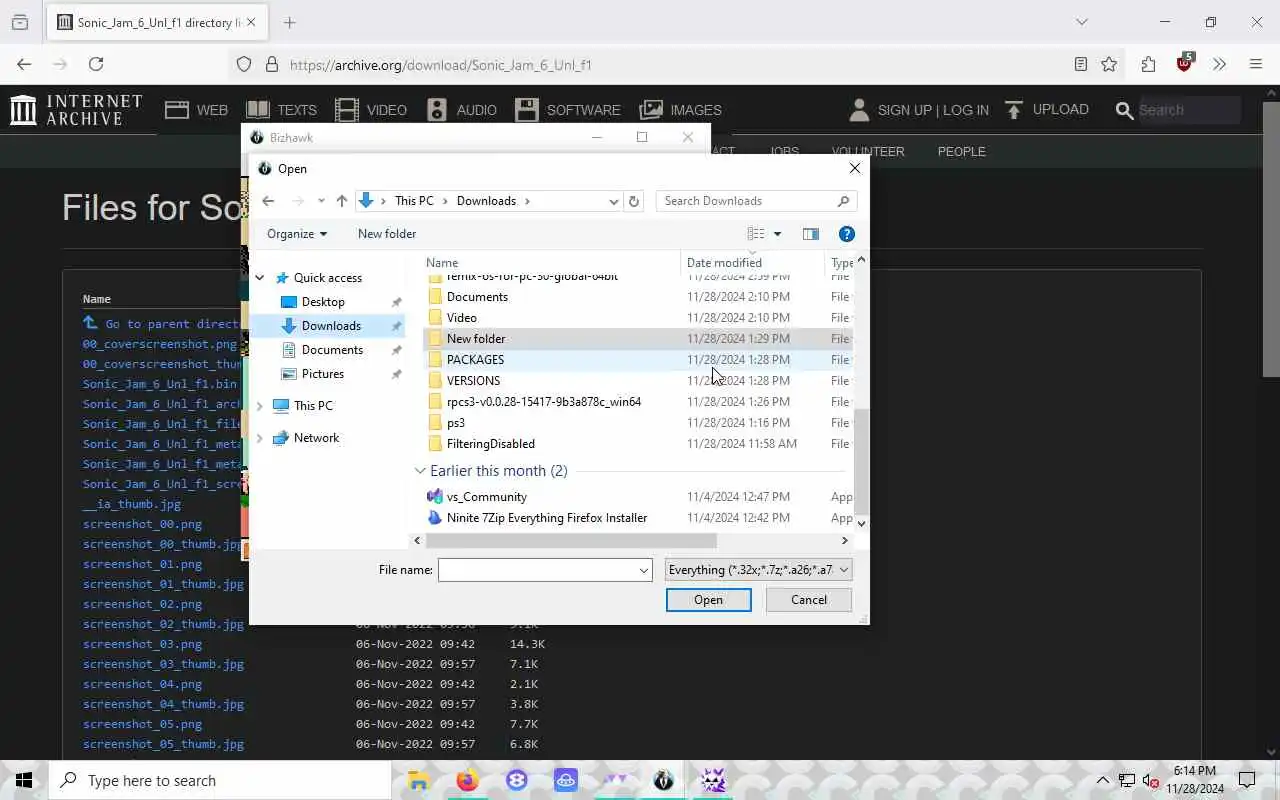Click the Internet Archive search magnifier

coord(1124,110)
